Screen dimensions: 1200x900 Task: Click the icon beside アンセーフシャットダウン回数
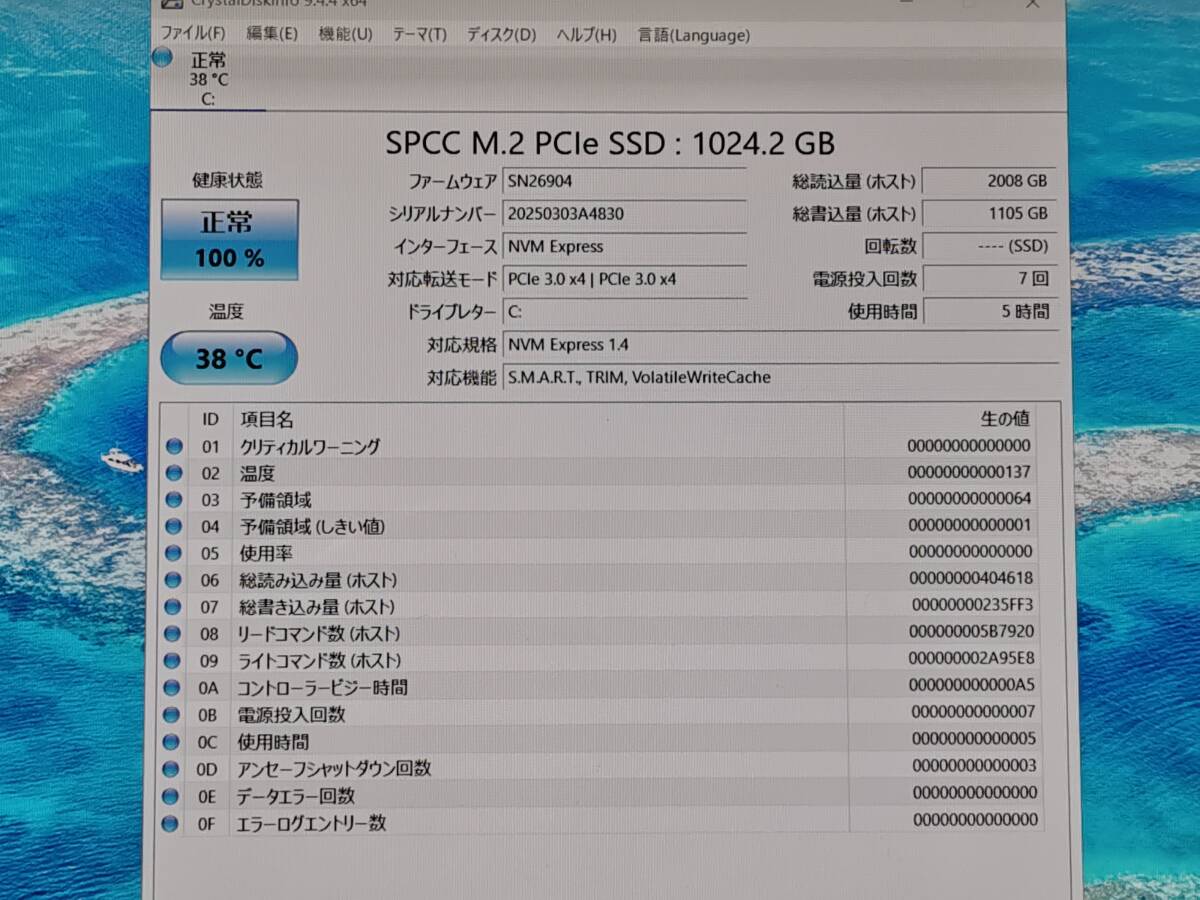click(173, 768)
